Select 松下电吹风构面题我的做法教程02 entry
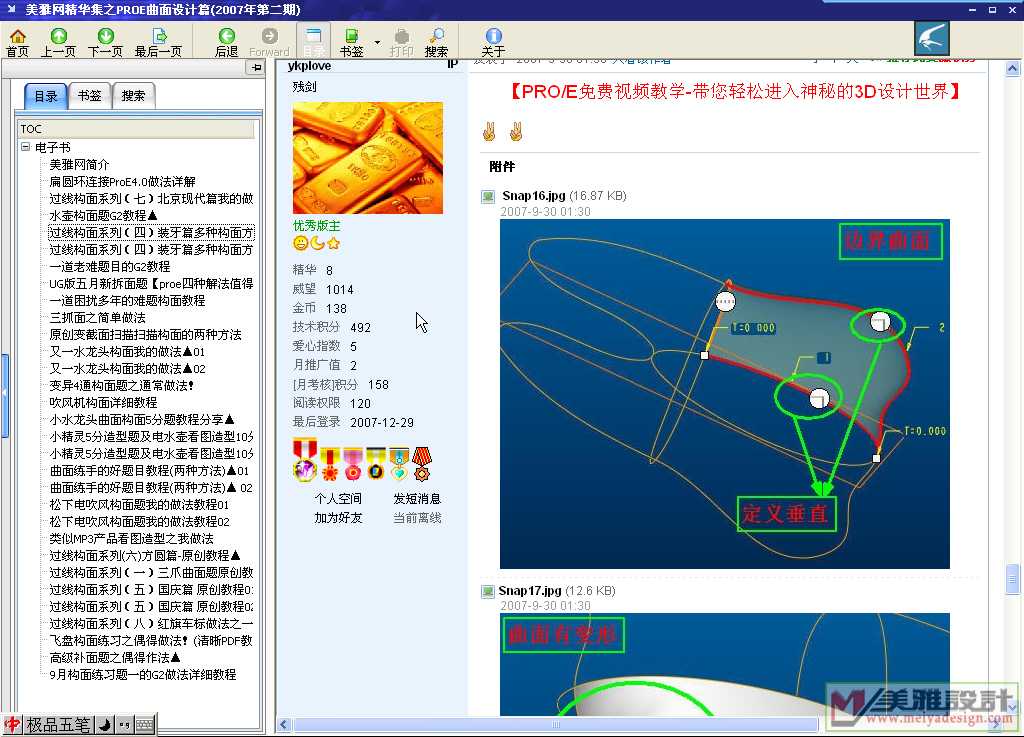Image resolution: width=1024 pixels, height=737 pixels. (140, 522)
